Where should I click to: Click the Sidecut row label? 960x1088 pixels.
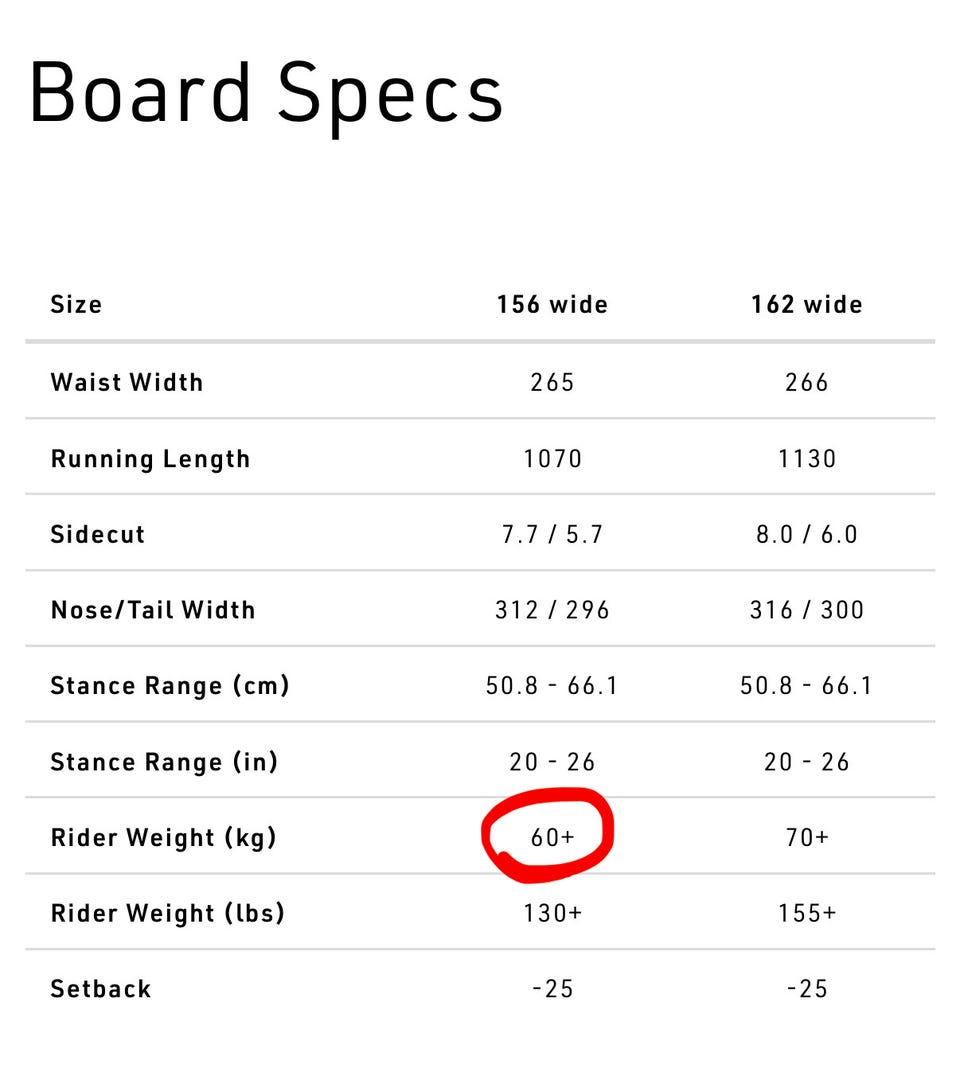pos(98,534)
